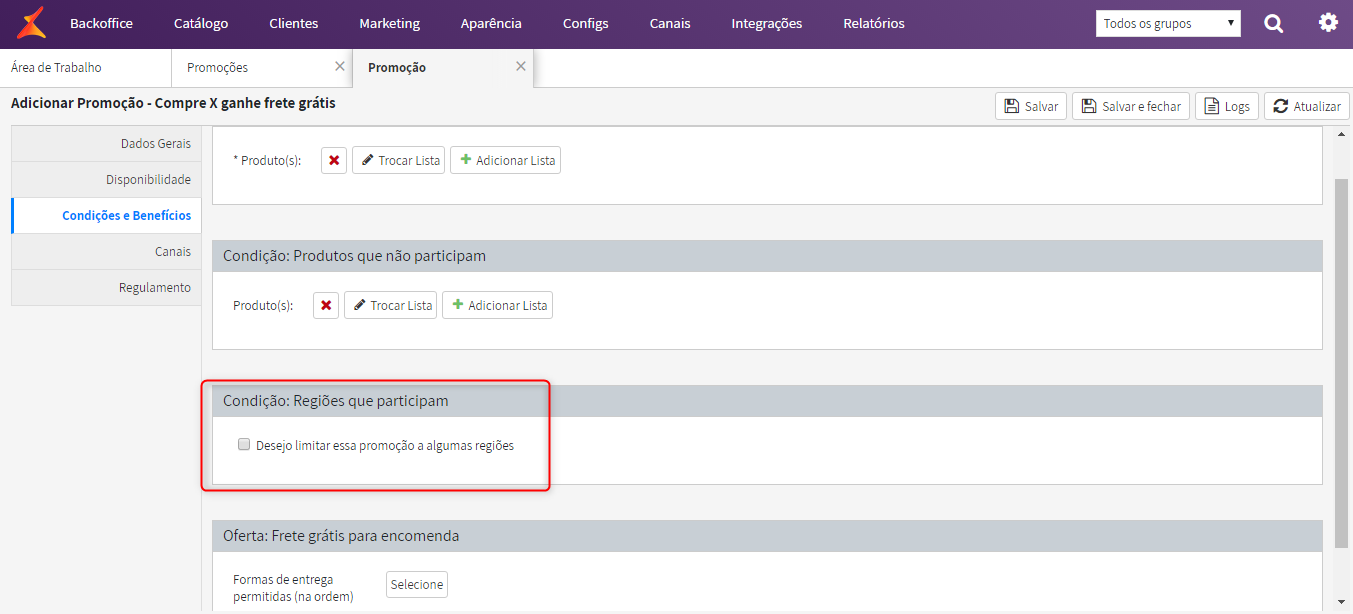Click Condição: Produtos que não participam header
This screenshot has width=1353, height=614.
(767, 256)
